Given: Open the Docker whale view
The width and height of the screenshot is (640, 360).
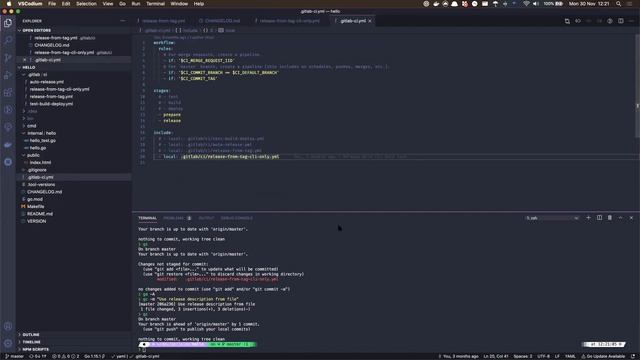Looking at the screenshot, I should [8, 144].
